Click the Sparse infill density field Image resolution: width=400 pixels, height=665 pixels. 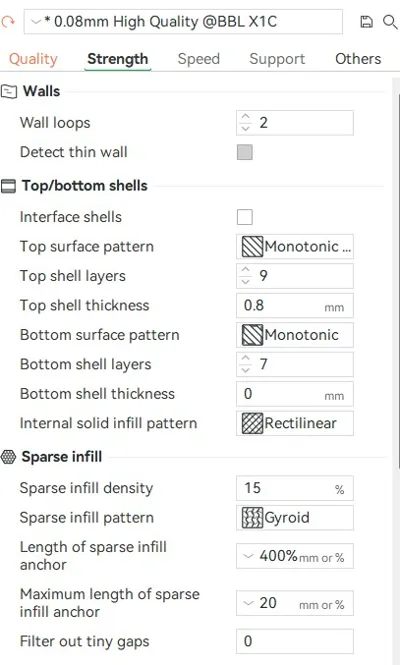(x=295, y=488)
